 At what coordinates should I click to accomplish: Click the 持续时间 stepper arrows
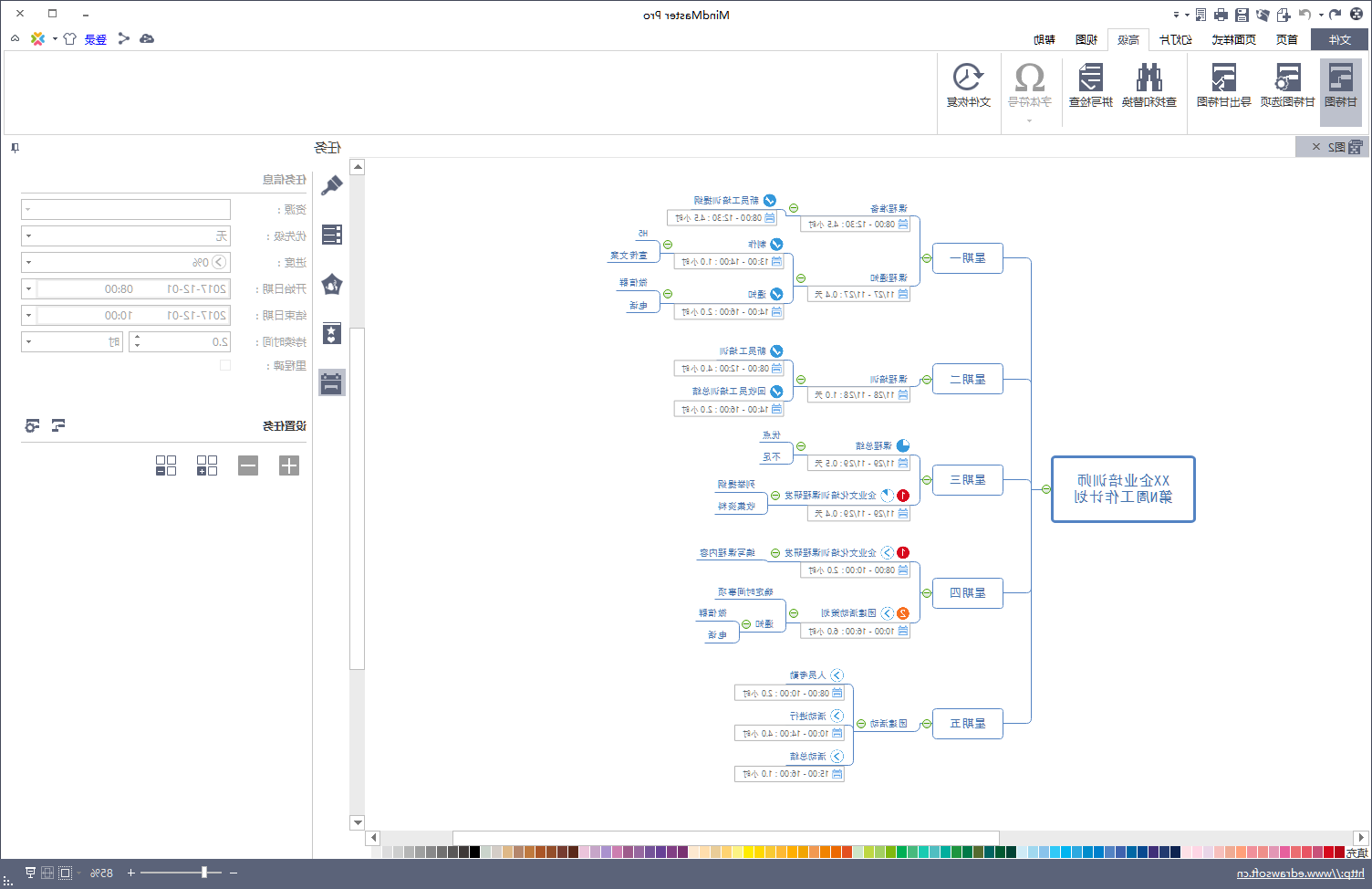click(137, 341)
